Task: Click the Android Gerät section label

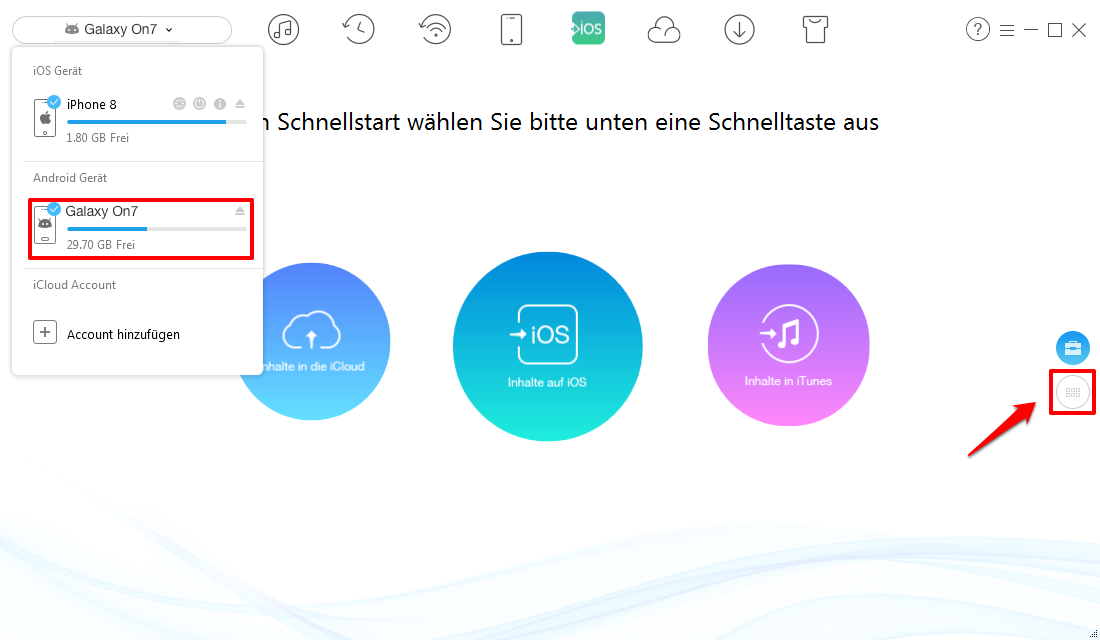Action: 70,178
